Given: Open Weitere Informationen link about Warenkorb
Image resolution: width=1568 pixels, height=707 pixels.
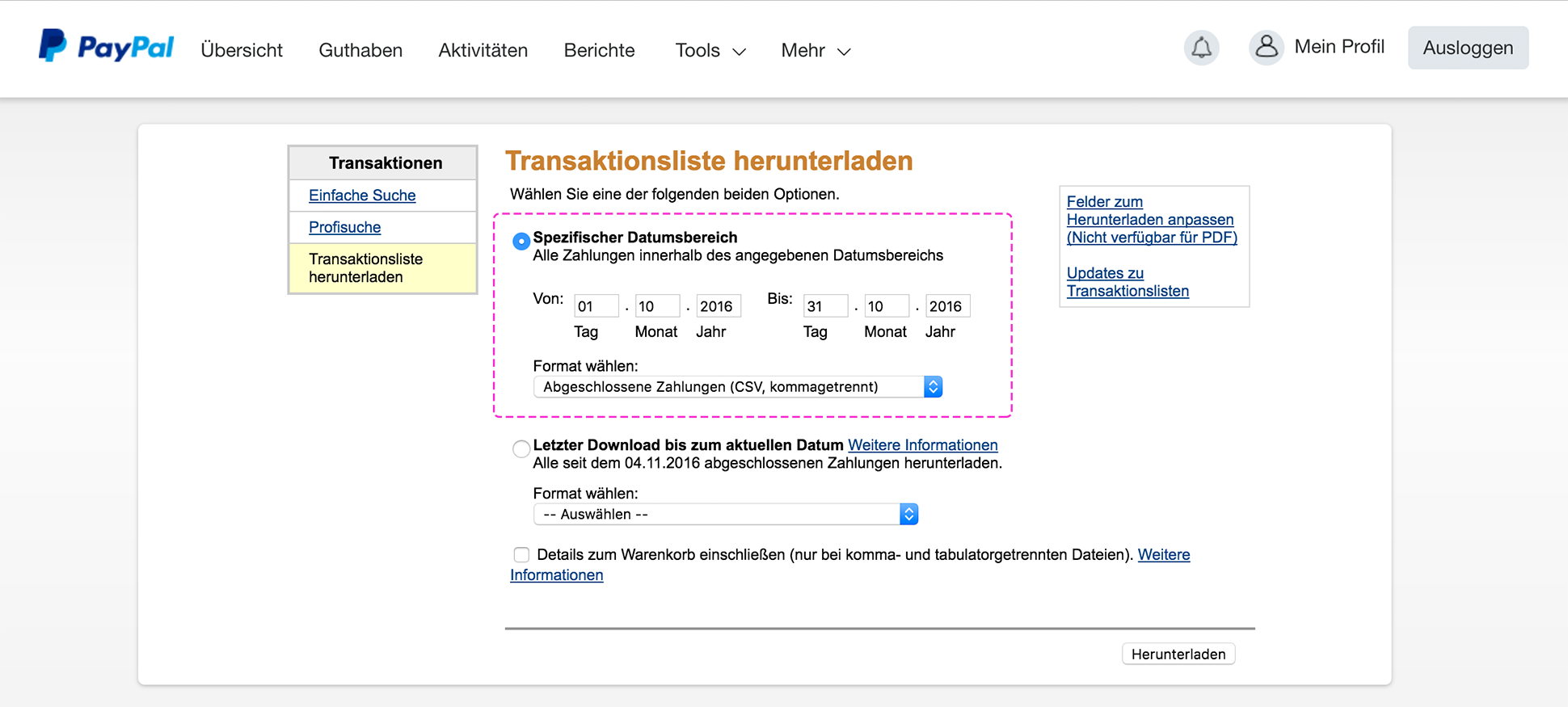Looking at the screenshot, I should tap(1163, 554).
